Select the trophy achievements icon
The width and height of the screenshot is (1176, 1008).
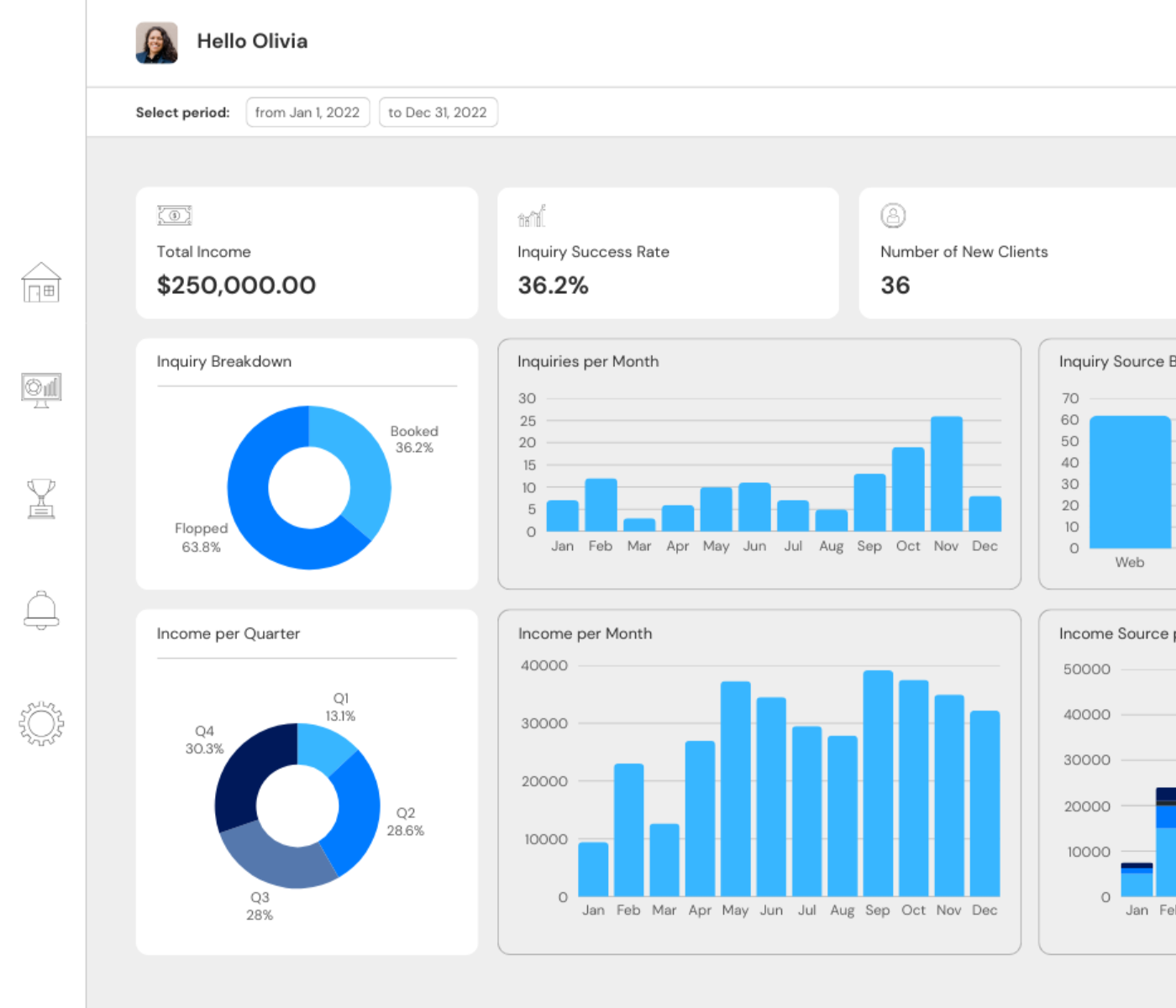pos(41,498)
